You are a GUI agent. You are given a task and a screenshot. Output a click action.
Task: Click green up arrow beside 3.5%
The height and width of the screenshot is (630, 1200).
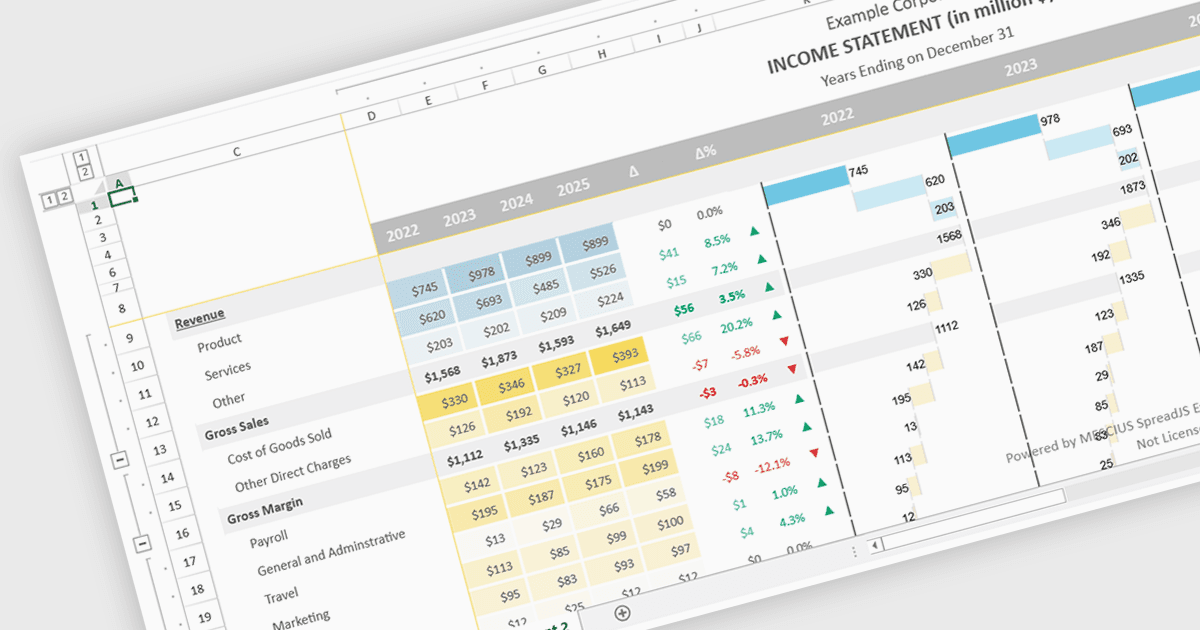770,286
